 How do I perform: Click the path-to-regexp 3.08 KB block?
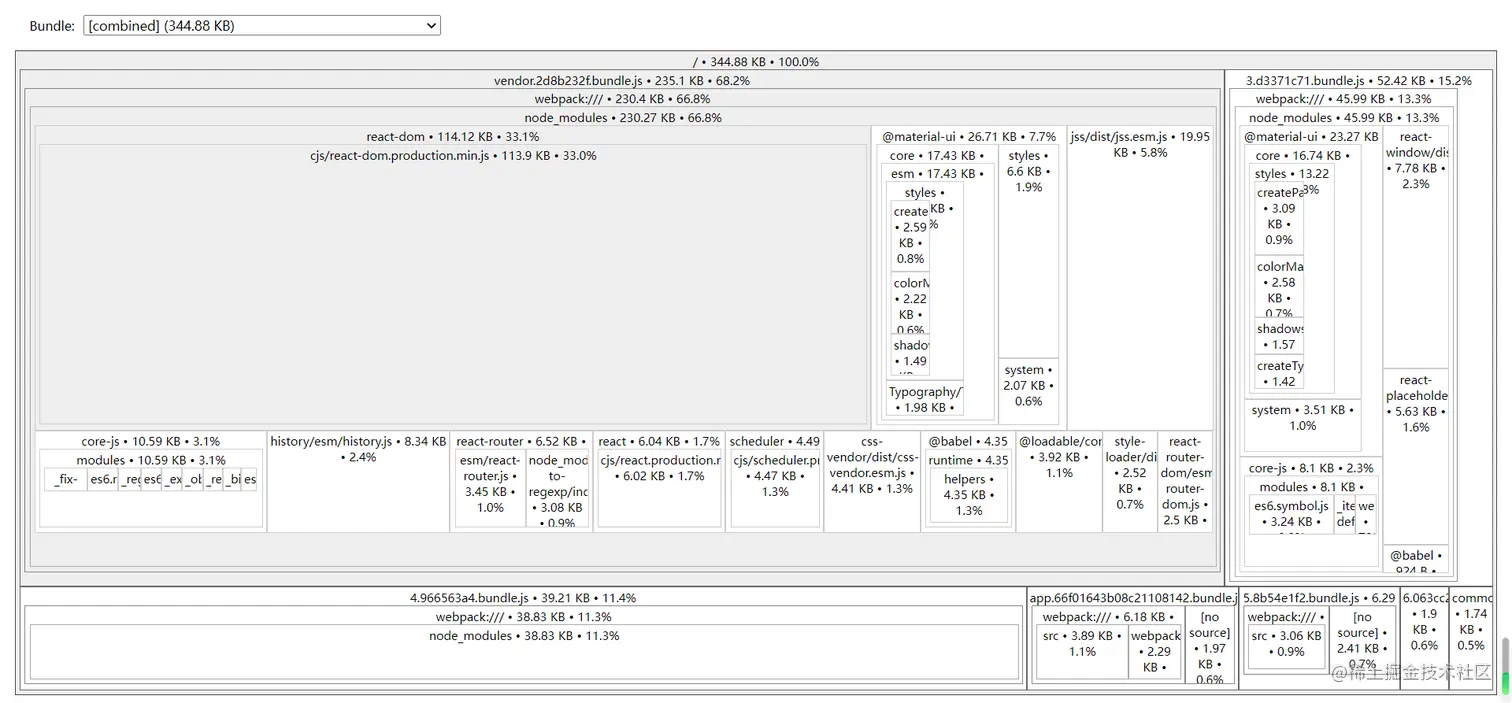point(558,488)
